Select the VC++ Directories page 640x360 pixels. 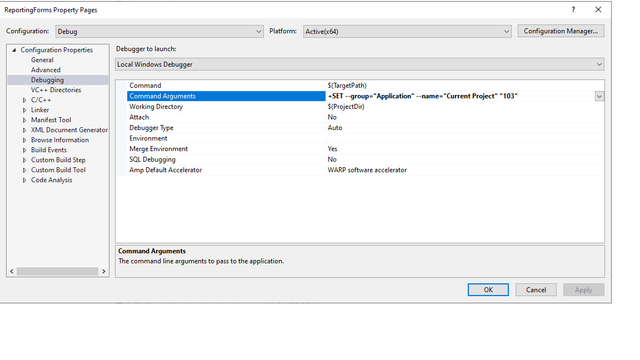[56, 90]
